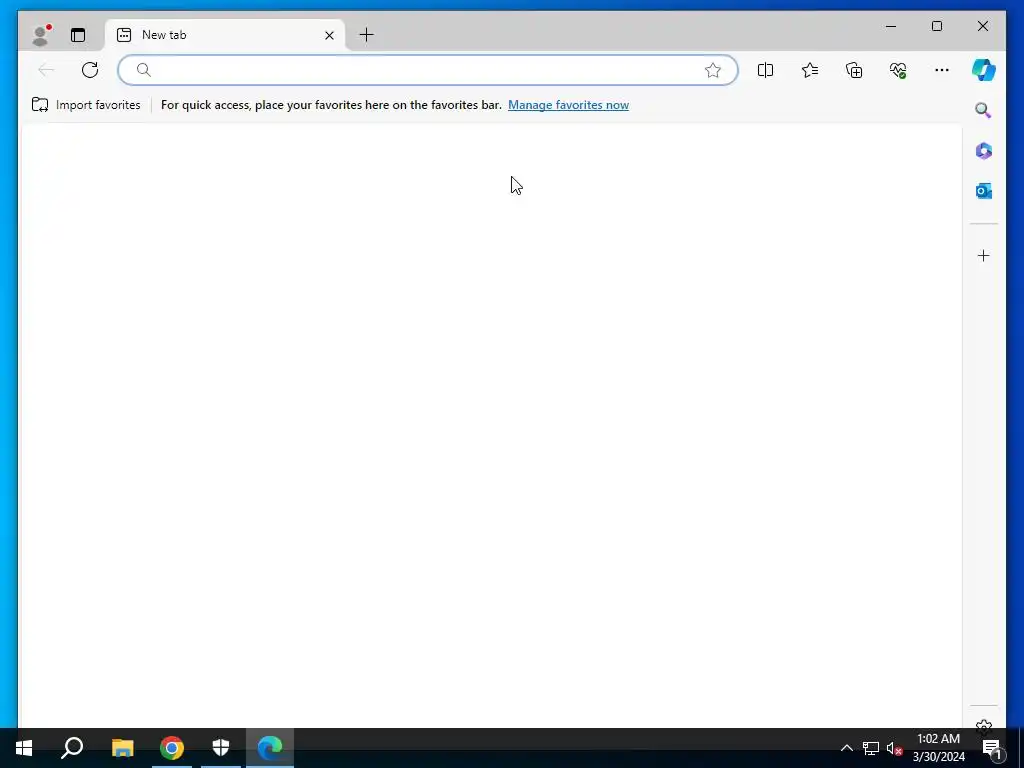The image size is (1024, 768).
Task: Click Import favorites
Action: [x=86, y=105]
